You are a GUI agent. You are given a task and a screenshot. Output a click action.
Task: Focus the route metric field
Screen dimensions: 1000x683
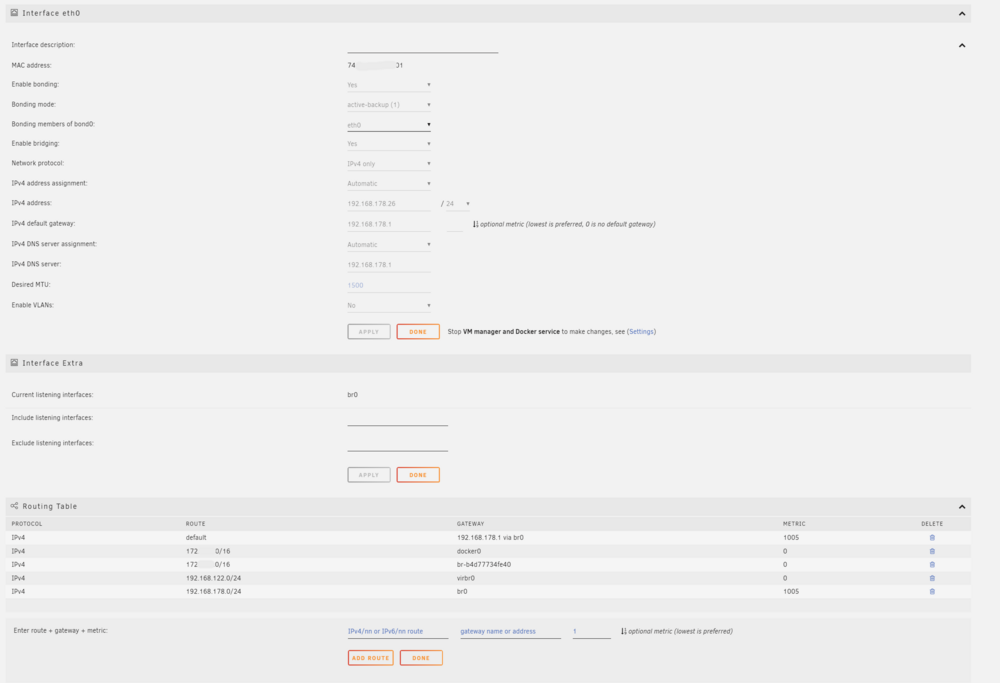pyautogui.click(x=591, y=631)
